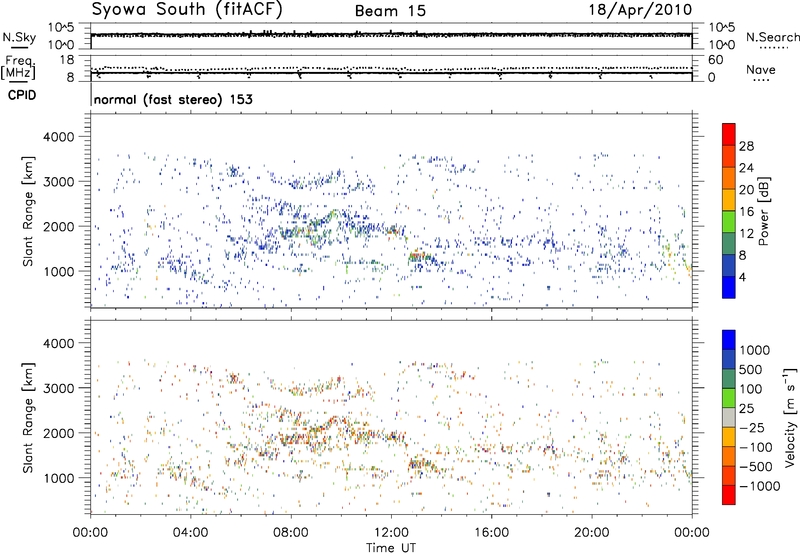Click the '-1000' velocity colorbar label
The height and width of the screenshot is (554, 800).
click(760, 486)
